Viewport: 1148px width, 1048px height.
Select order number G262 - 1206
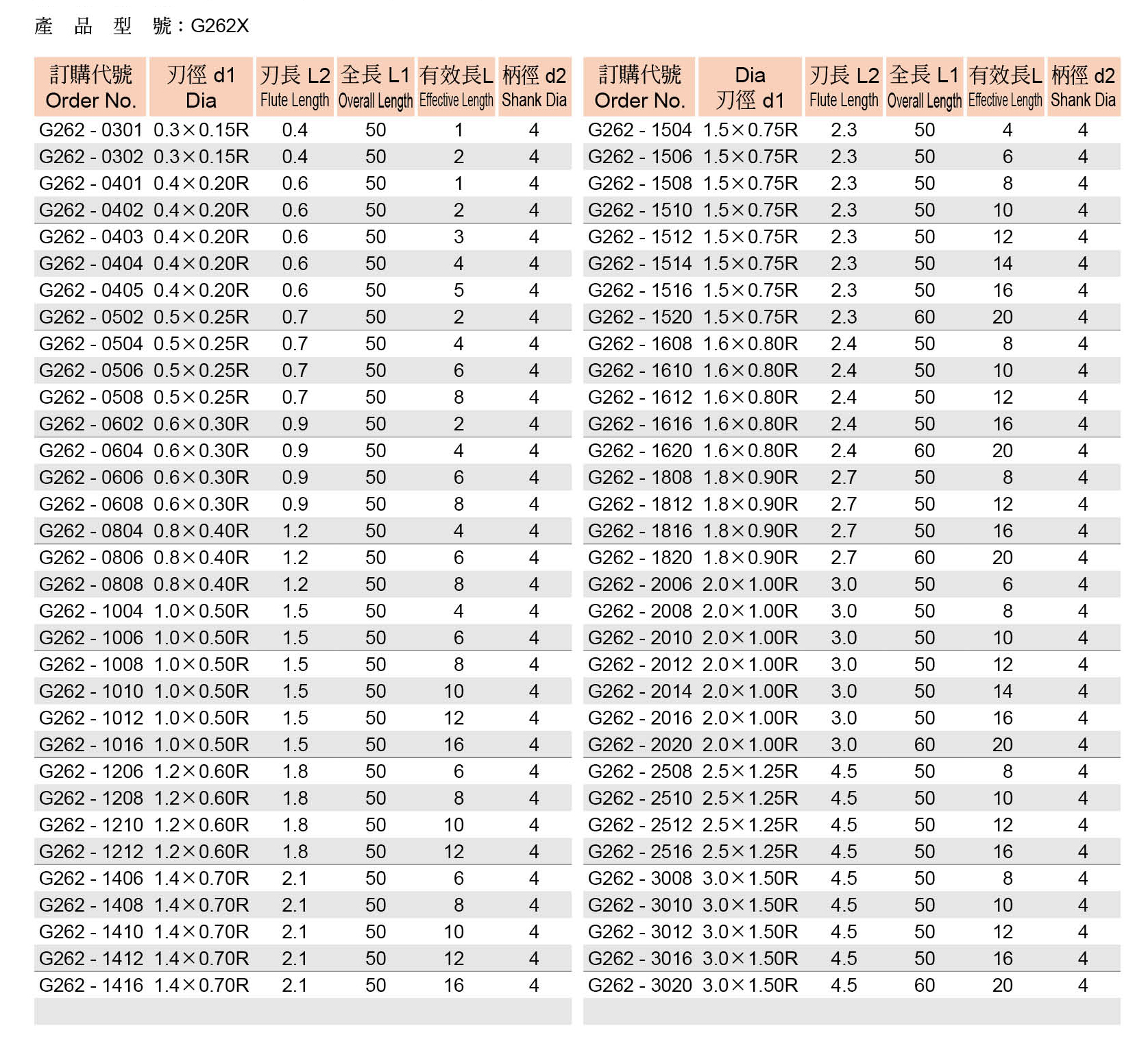tap(91, 772)
